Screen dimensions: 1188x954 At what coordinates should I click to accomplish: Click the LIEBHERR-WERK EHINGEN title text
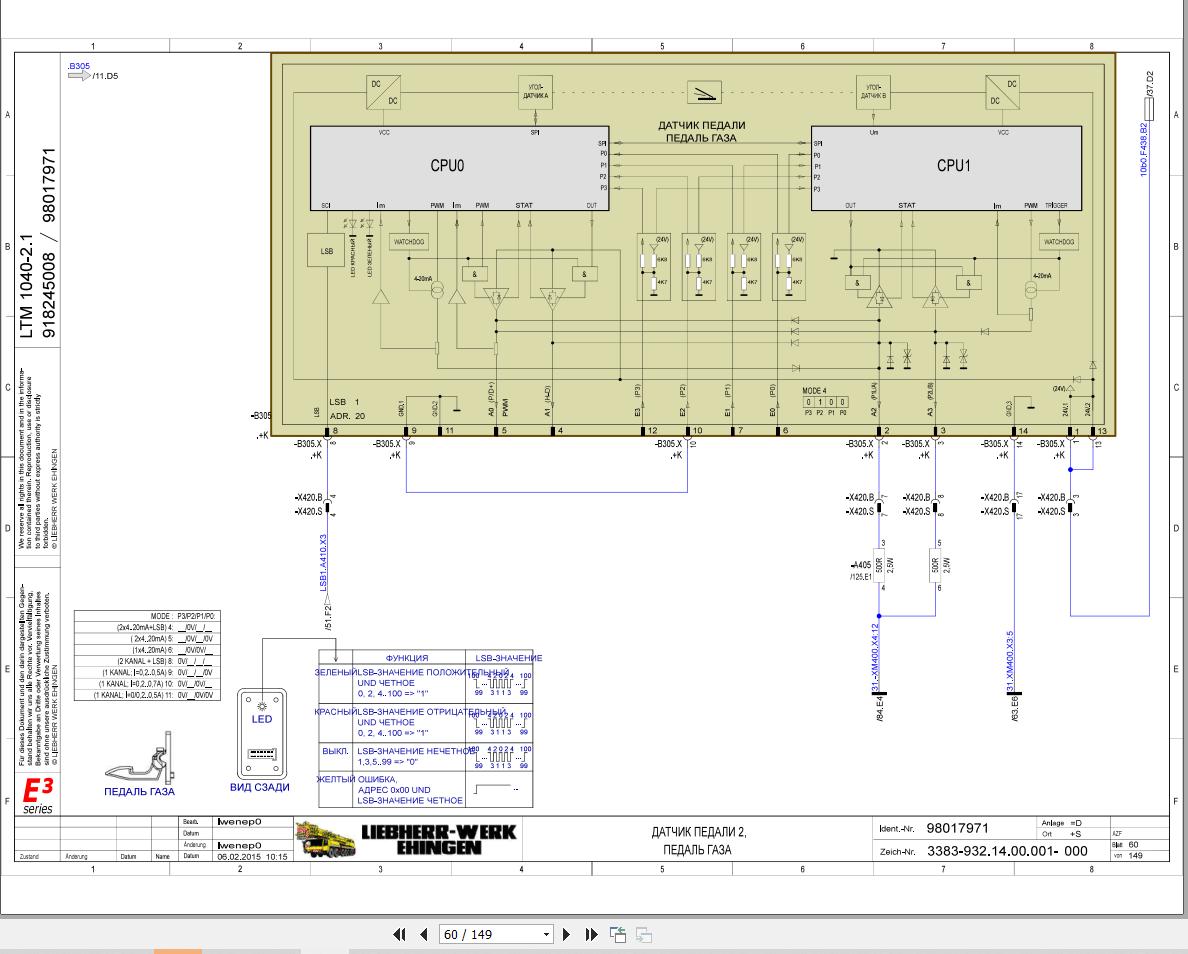(x=439, y=839)
